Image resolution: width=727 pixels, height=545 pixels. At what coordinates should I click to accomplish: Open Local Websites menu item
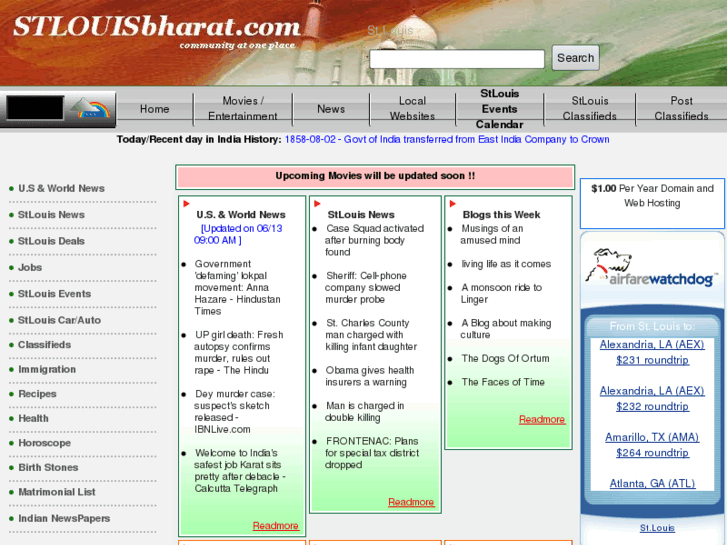(x=412, y=109)
